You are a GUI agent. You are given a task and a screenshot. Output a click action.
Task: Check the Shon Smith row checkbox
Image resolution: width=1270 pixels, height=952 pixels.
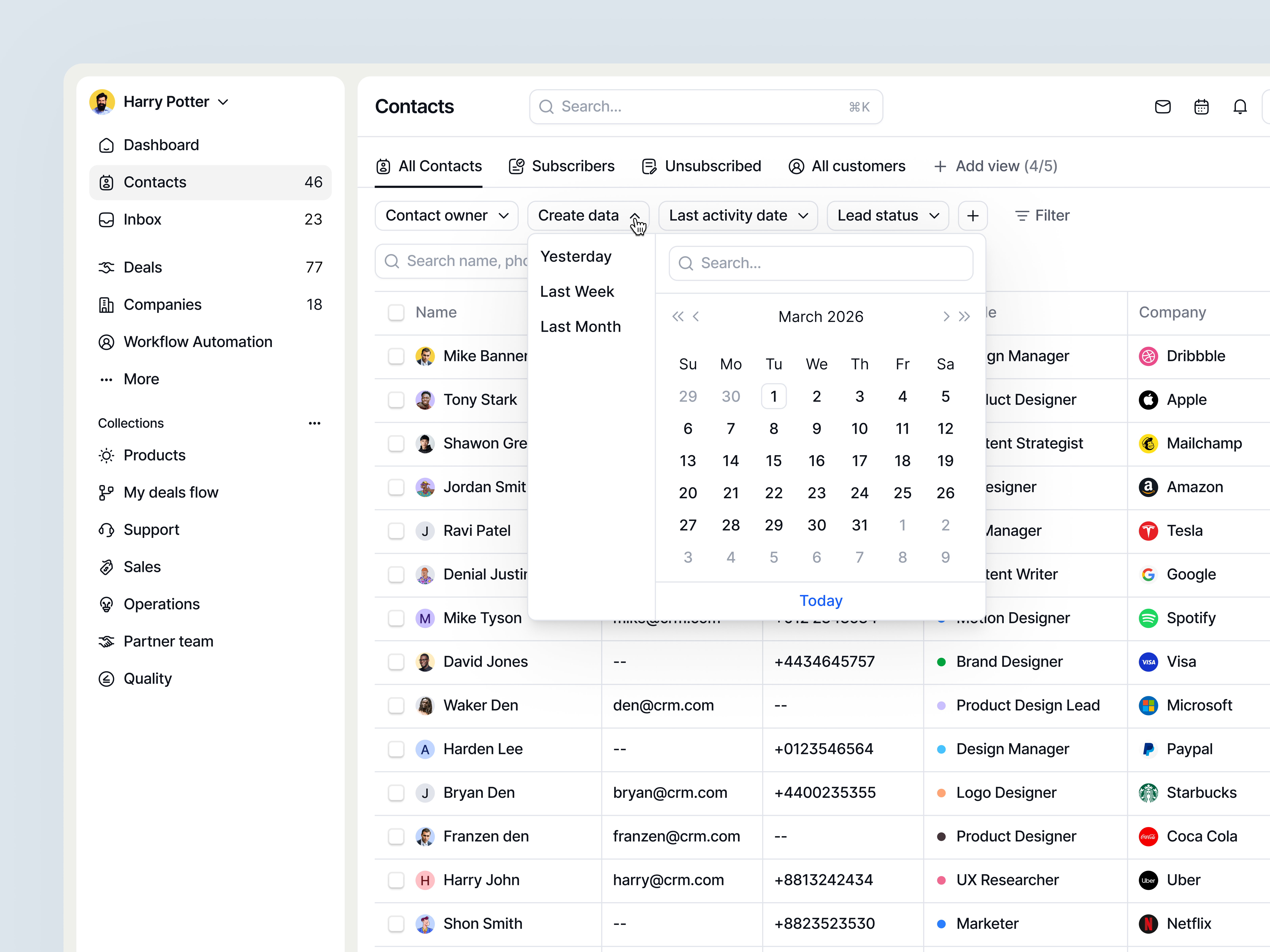tap(396, 924)
